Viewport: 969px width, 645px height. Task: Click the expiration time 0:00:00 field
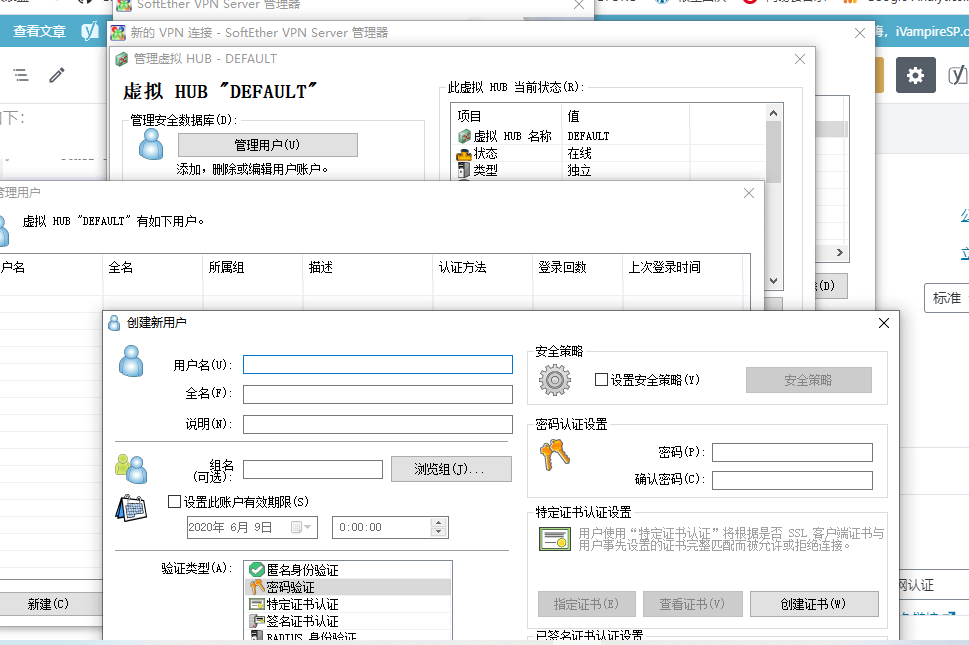tap(381, 527)
